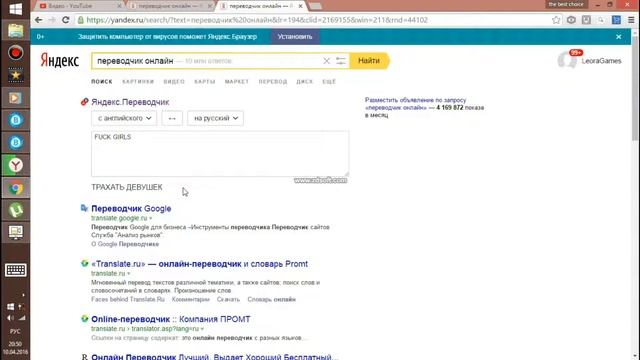Clear the Yandex search query with X
The image size is (640, 360).
pos(326,61)
